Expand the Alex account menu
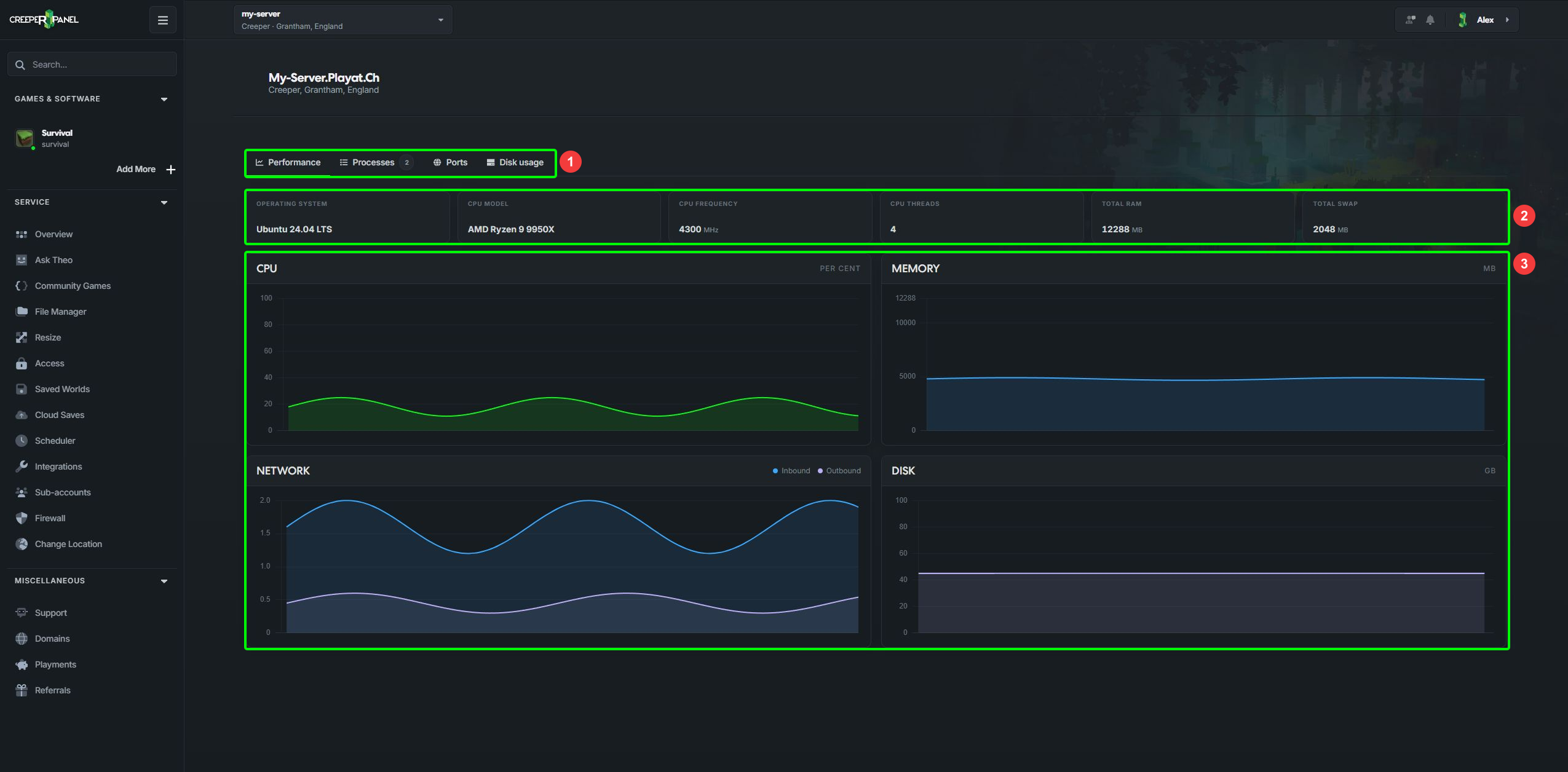Viewport: 1568px width, 772px height. click(1484, 20)
